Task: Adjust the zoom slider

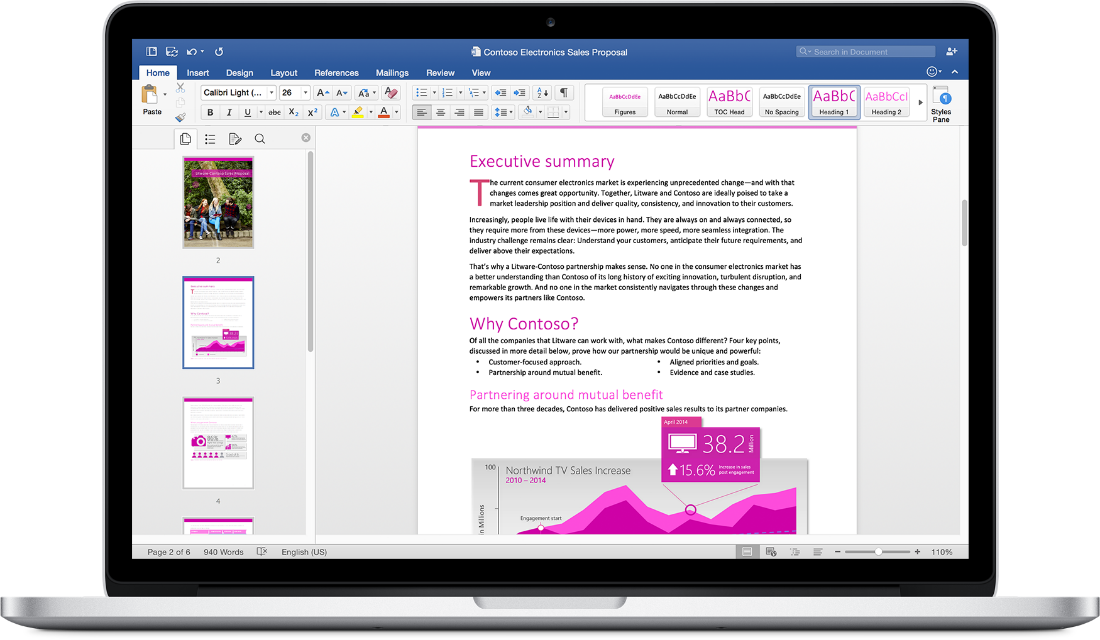Action: pyautogui.click(x=879, y=551)
